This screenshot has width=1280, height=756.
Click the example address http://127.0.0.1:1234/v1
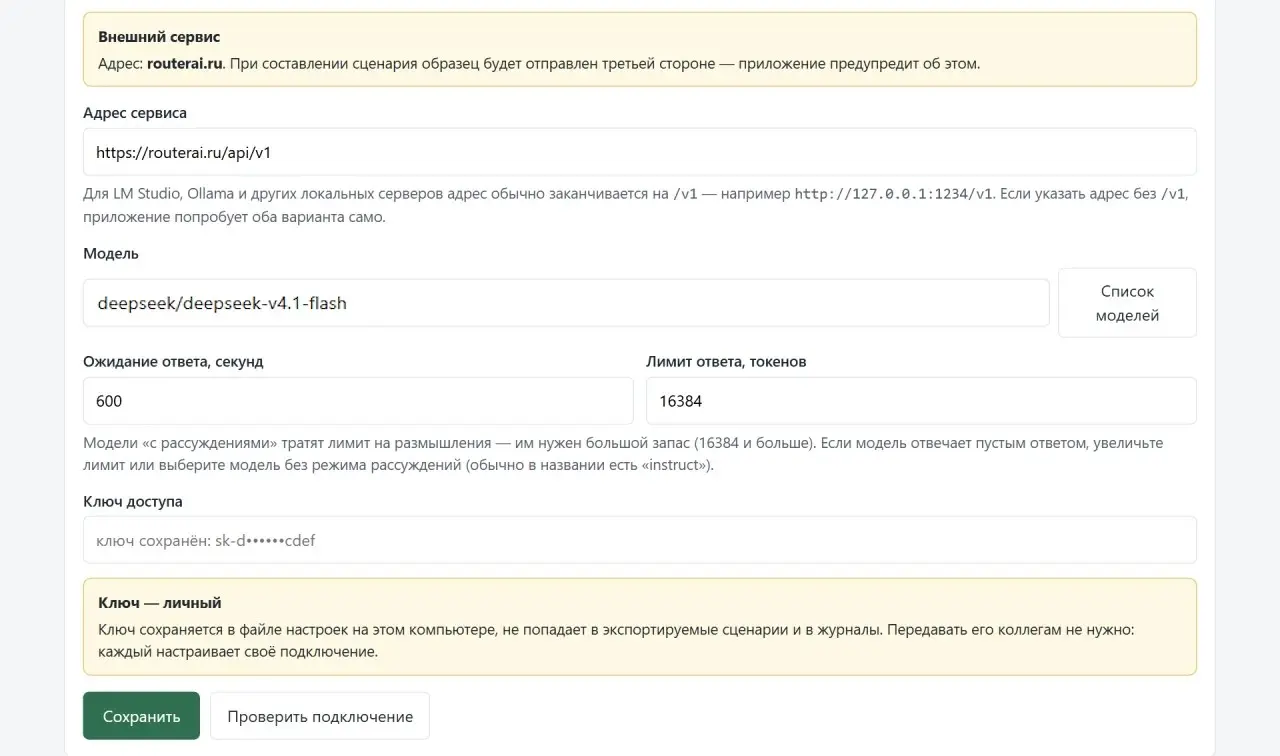[x=894, y=194]
